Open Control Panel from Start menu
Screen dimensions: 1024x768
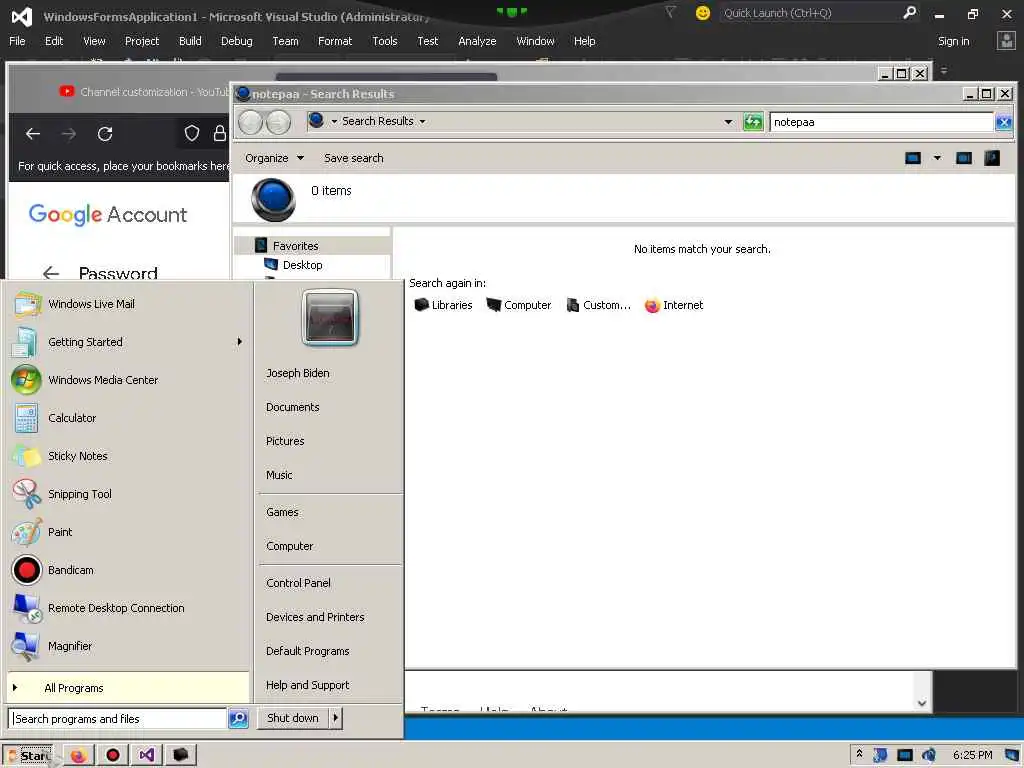298,583
